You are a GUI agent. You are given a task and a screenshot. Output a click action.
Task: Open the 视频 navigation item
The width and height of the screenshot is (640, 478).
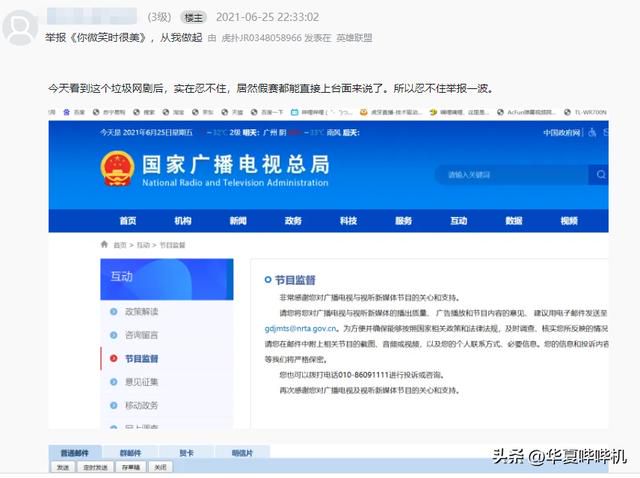(569, 221)
